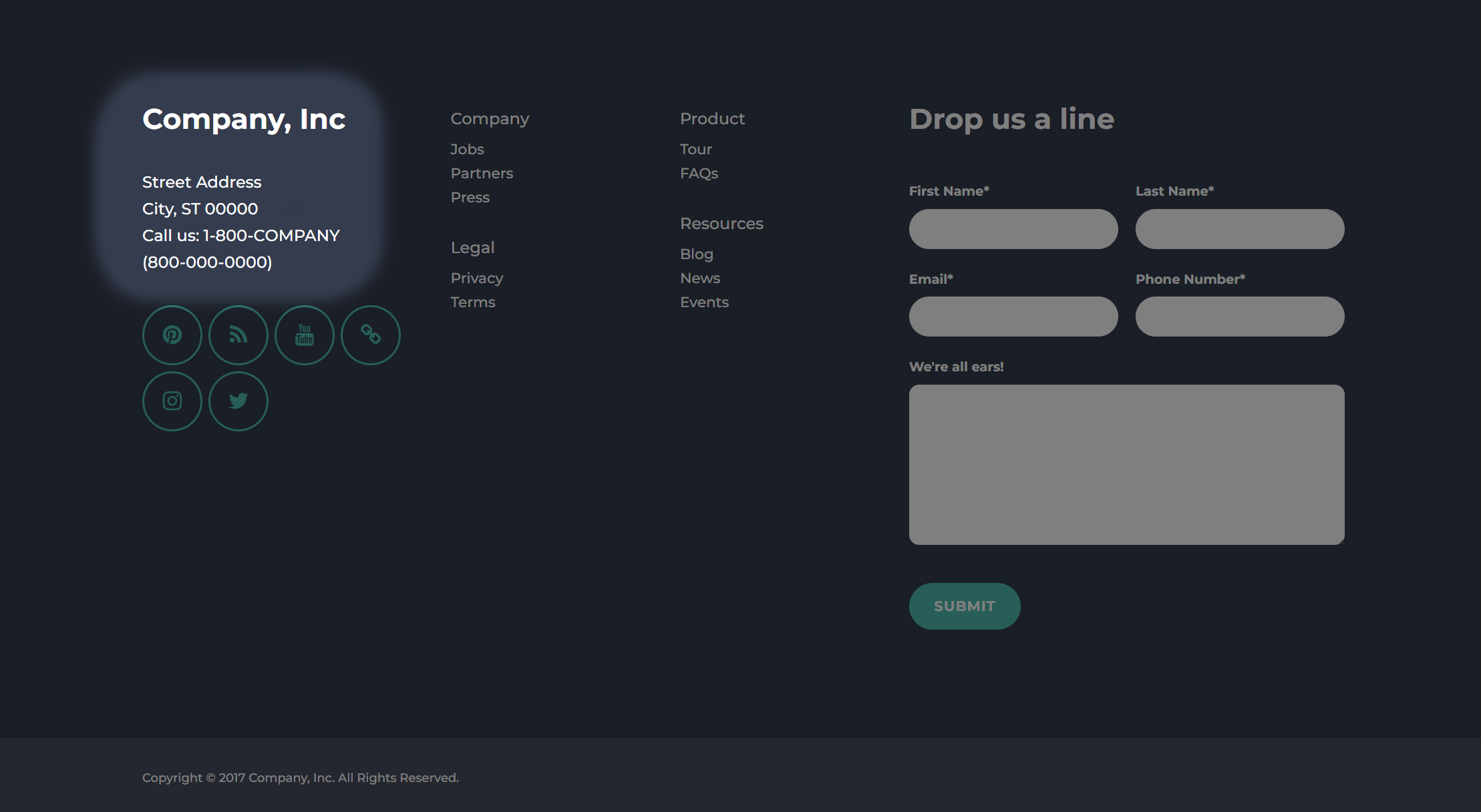Viewport: 1481px width, 812px height.
Task: Click the We're all ears message box
Action: pos(1126,465)
